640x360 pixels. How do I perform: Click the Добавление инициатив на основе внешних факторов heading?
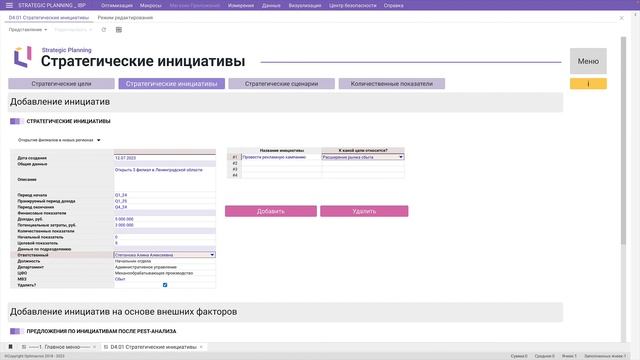click(x=123, y=312)
